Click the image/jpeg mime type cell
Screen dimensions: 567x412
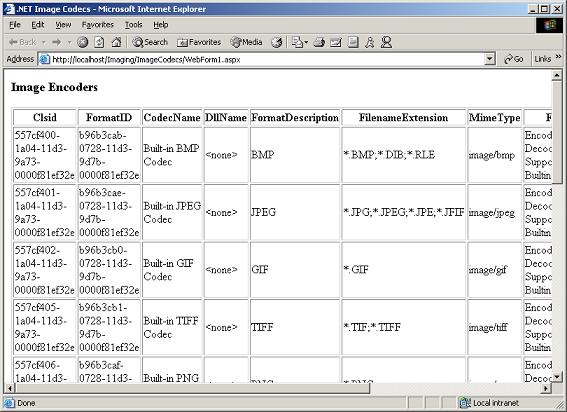coord(495,212)
